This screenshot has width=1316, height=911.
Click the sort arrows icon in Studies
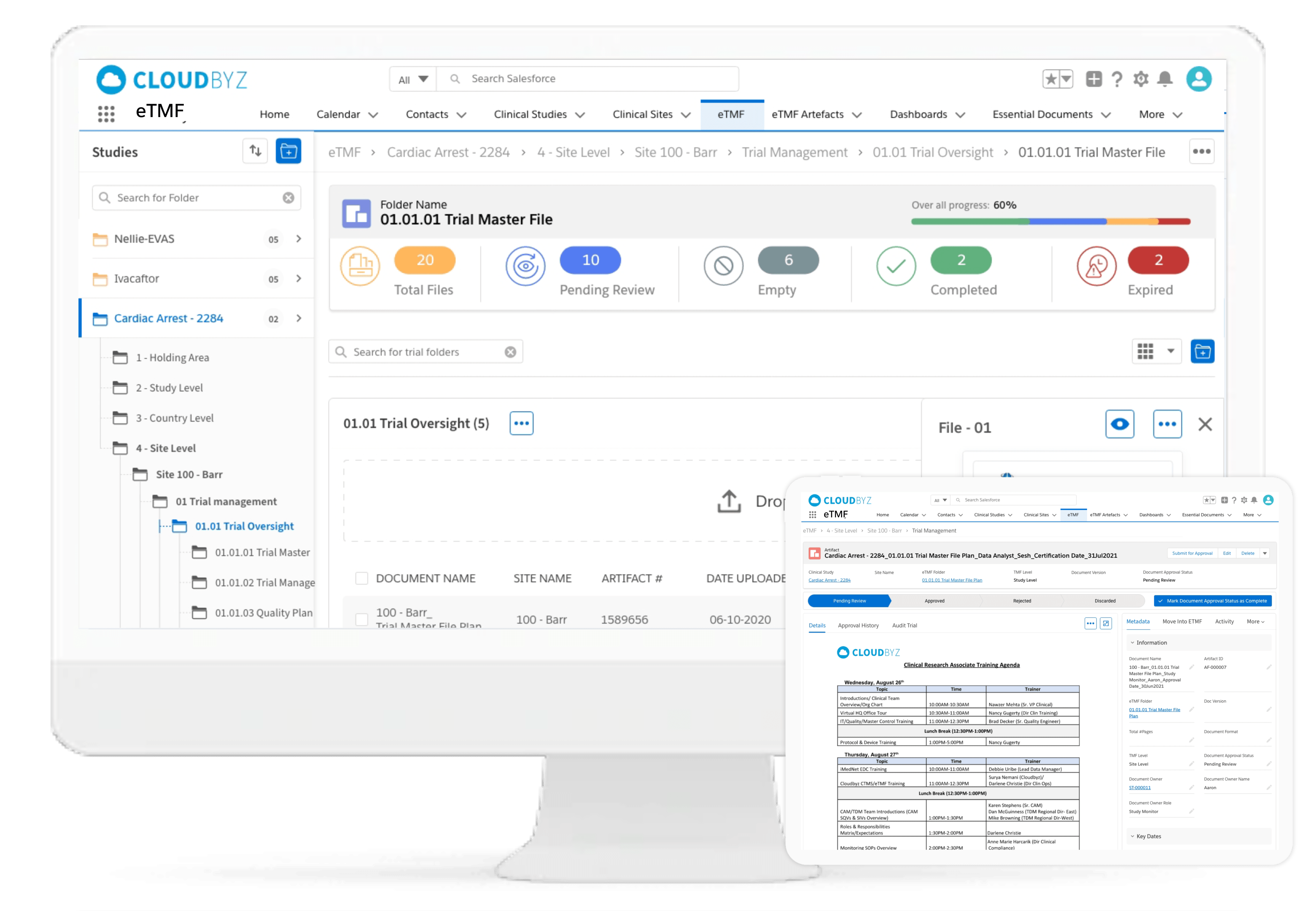(255, 151)
